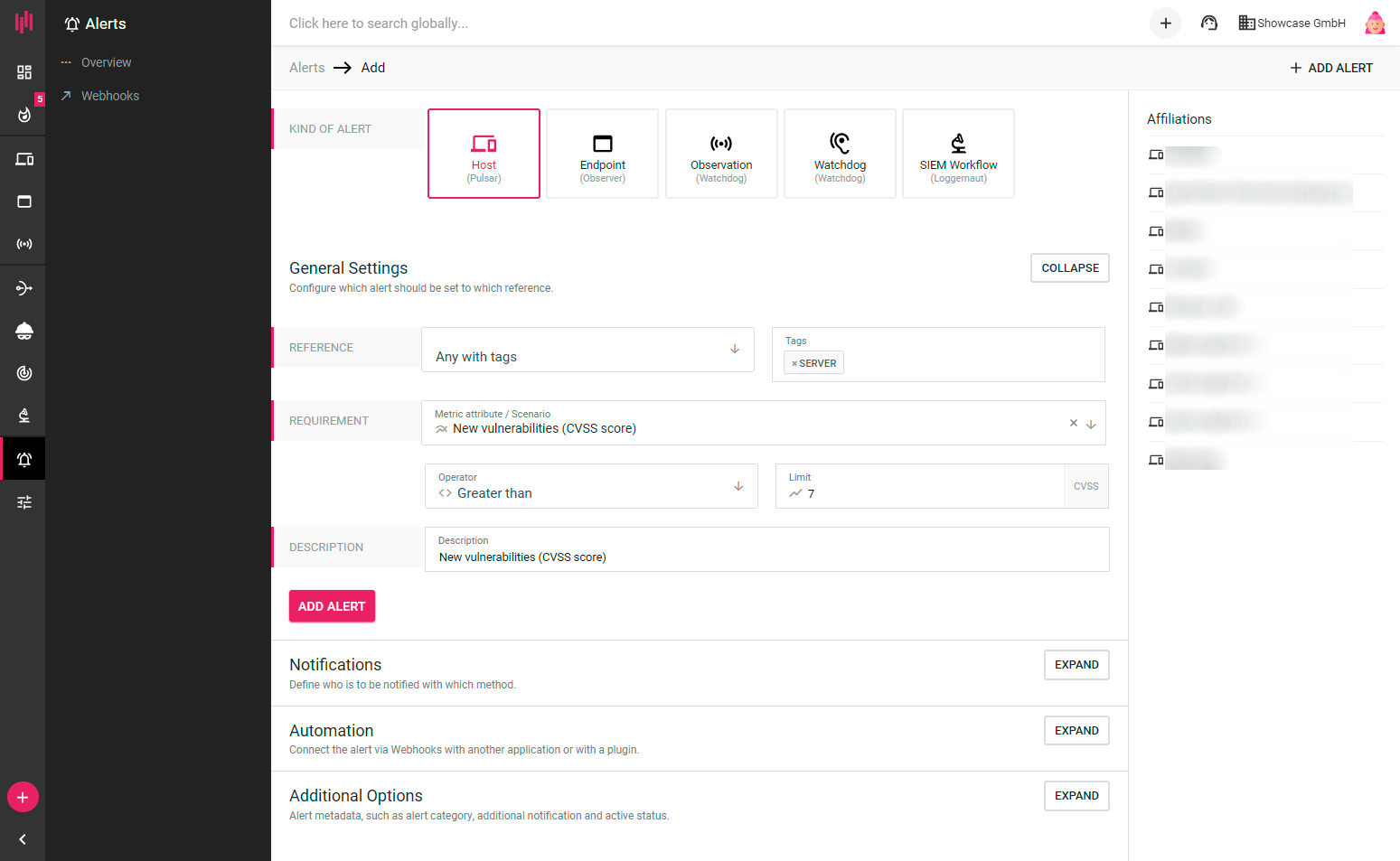The width and height of the screenshot is (1400, 861).
Task: Open the alerts bell icon in sidebar
Action: tap(24, 460)
